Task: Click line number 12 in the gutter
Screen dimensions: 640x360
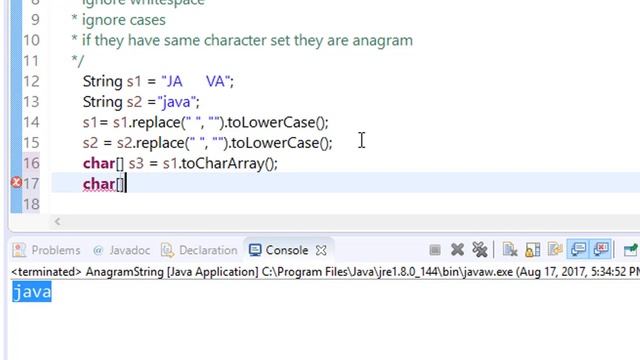Action: pos(31,81)
